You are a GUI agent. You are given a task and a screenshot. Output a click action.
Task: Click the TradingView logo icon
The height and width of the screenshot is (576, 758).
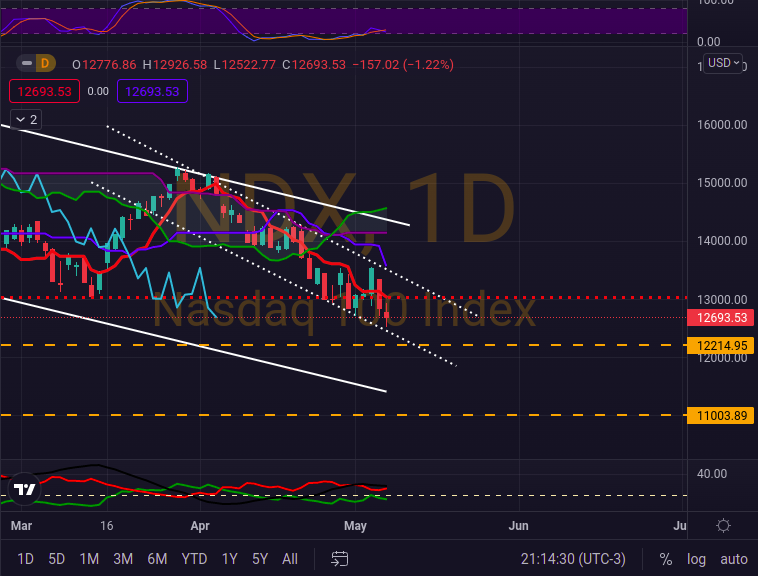[24, 489]
